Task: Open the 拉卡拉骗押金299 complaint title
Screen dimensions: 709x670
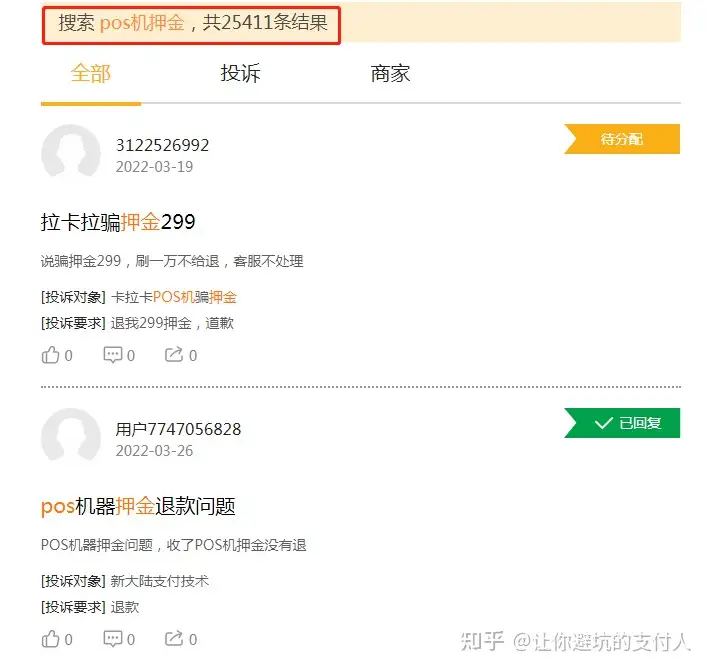Action: tap(118, 222)
